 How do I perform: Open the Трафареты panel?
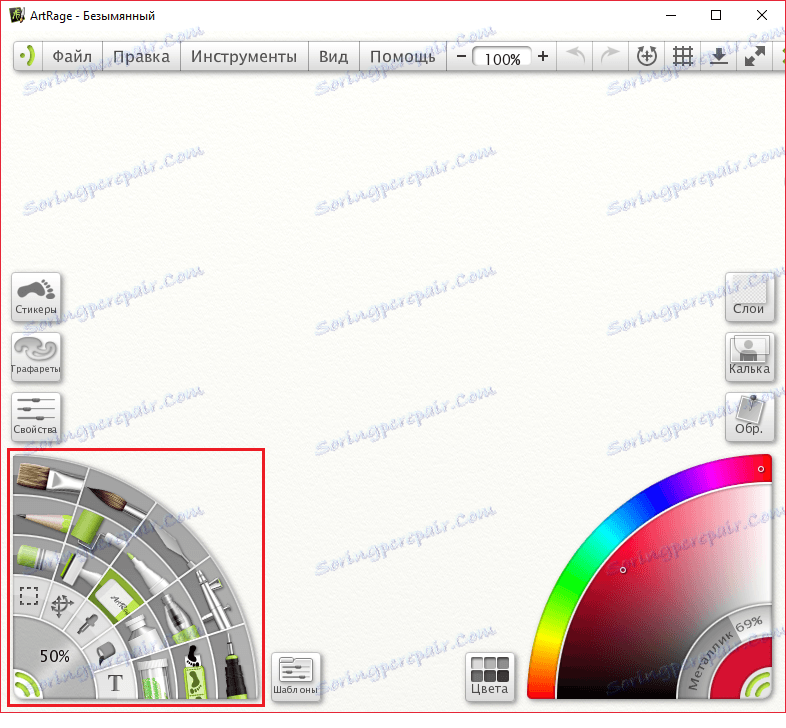point(36,356)
